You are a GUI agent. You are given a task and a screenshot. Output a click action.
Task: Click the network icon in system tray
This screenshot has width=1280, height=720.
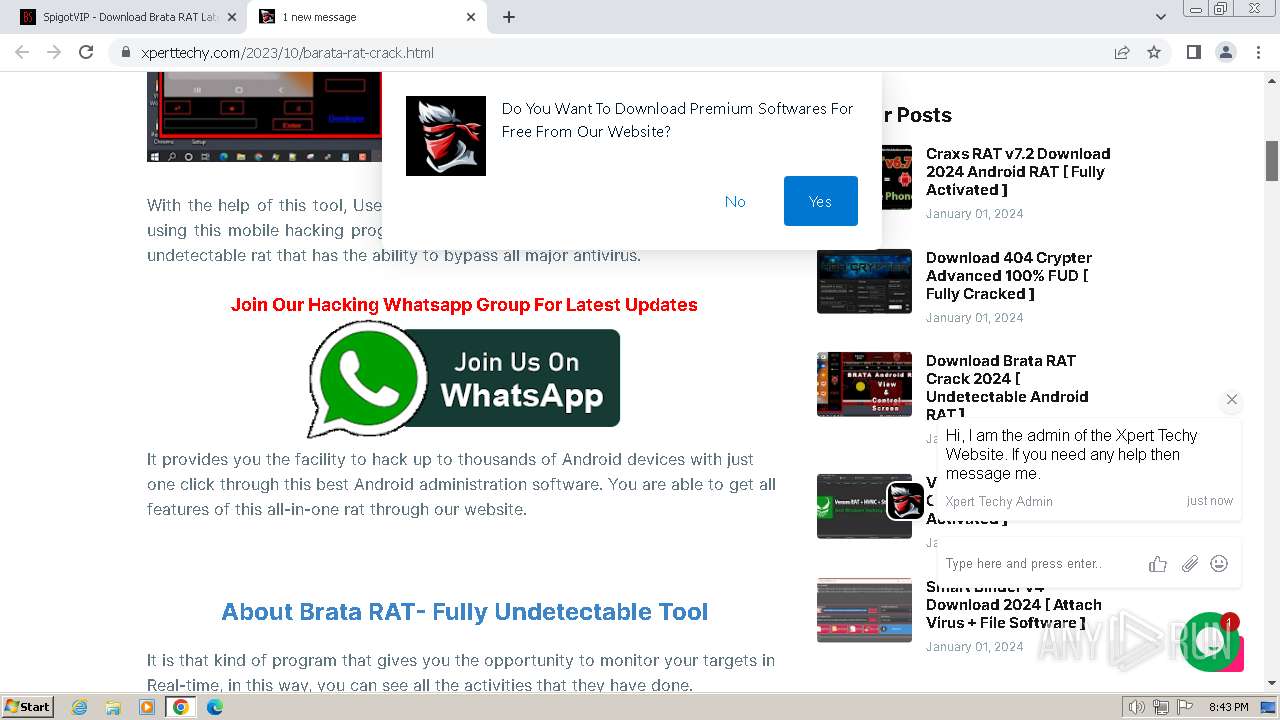click(x=1160, y=707)
